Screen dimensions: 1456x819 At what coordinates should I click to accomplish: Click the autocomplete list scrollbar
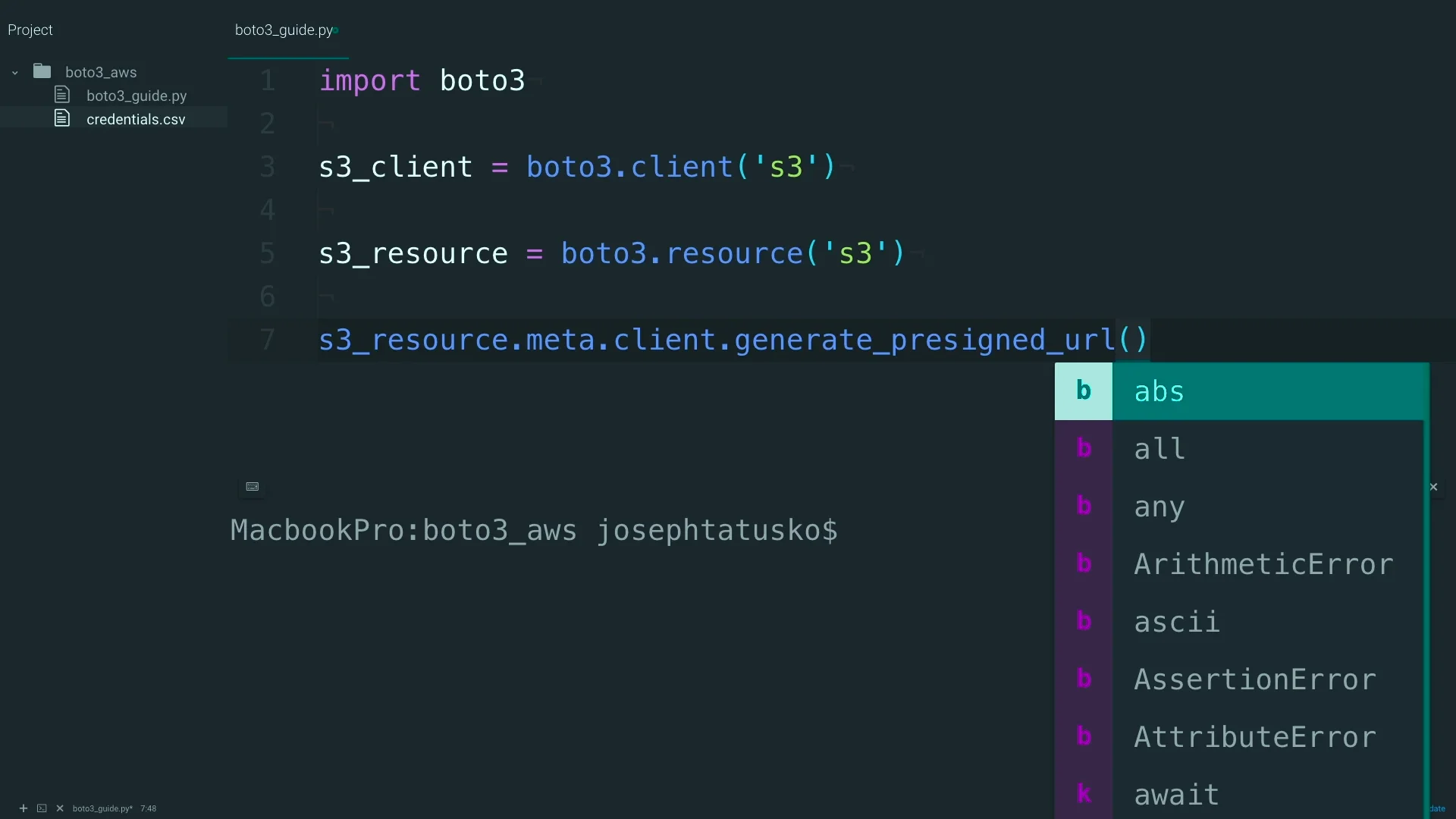click(1426, 591)
